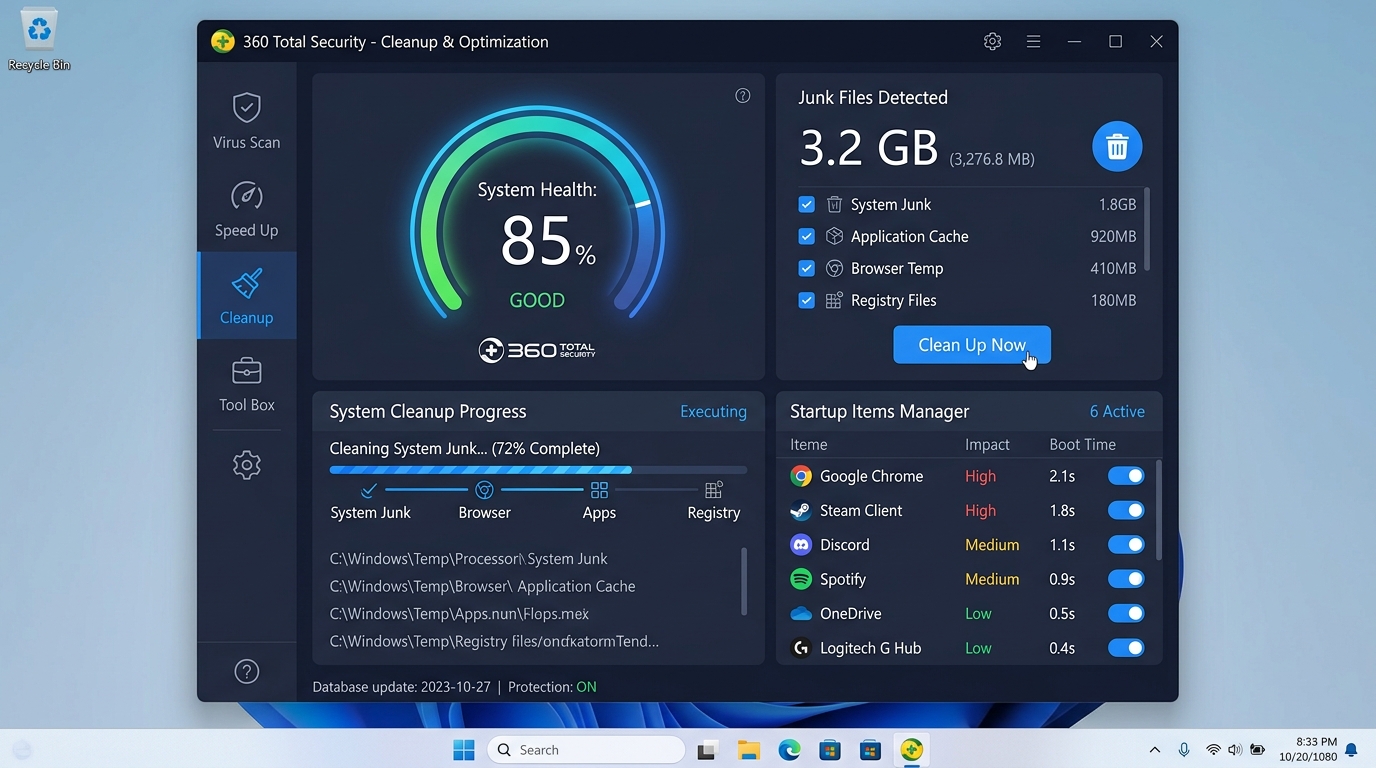
Task: Open 360 Total Security from the taskbar
Action: (911, 749)
